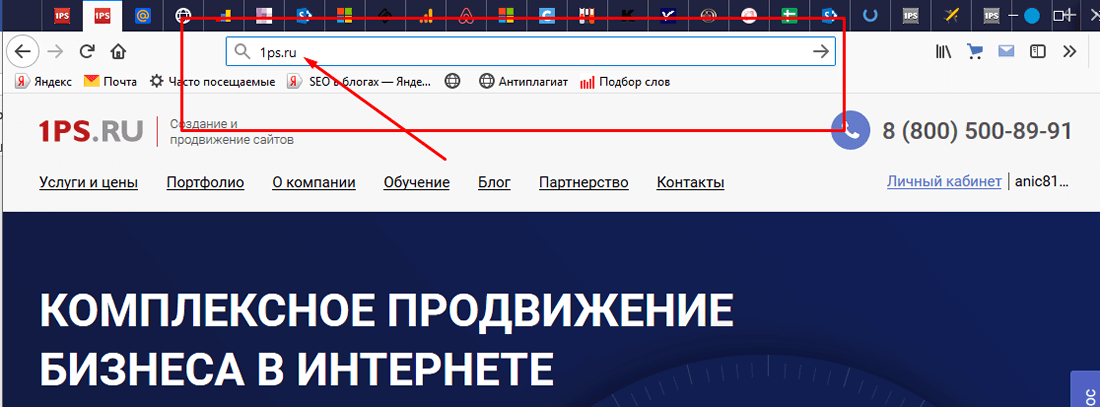Open the Яндекс bookmark
Image resolution: width=1100 pixels, height=407 pixels.
[x=43, y=82]
